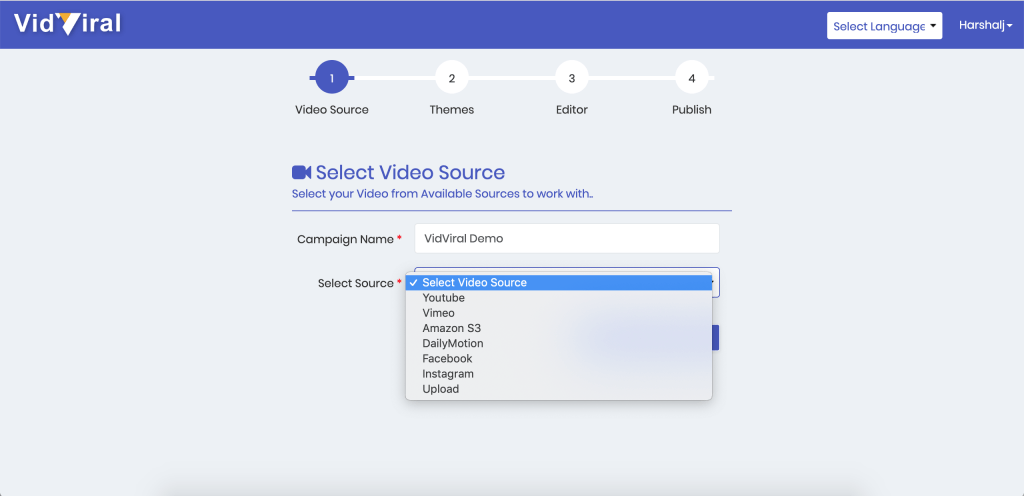The width and height of the screenshot is (1024, 496).
Task: Select the Upload source option
Action: click(559, 389)
